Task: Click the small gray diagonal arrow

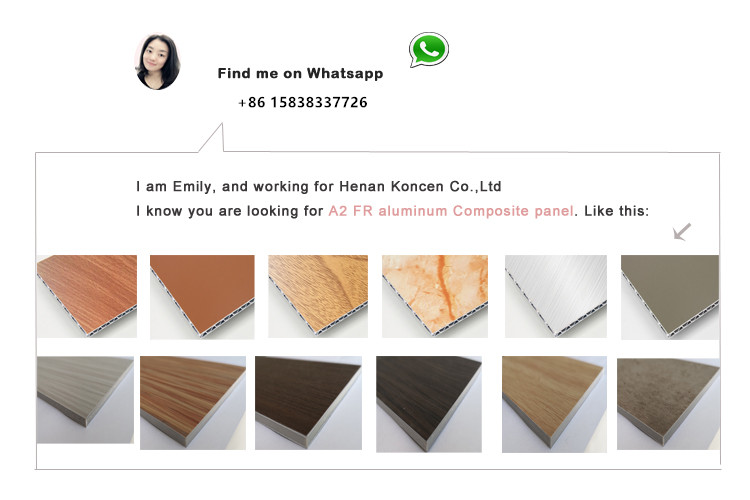Action: pyautogui.click(x=682, y=232)
